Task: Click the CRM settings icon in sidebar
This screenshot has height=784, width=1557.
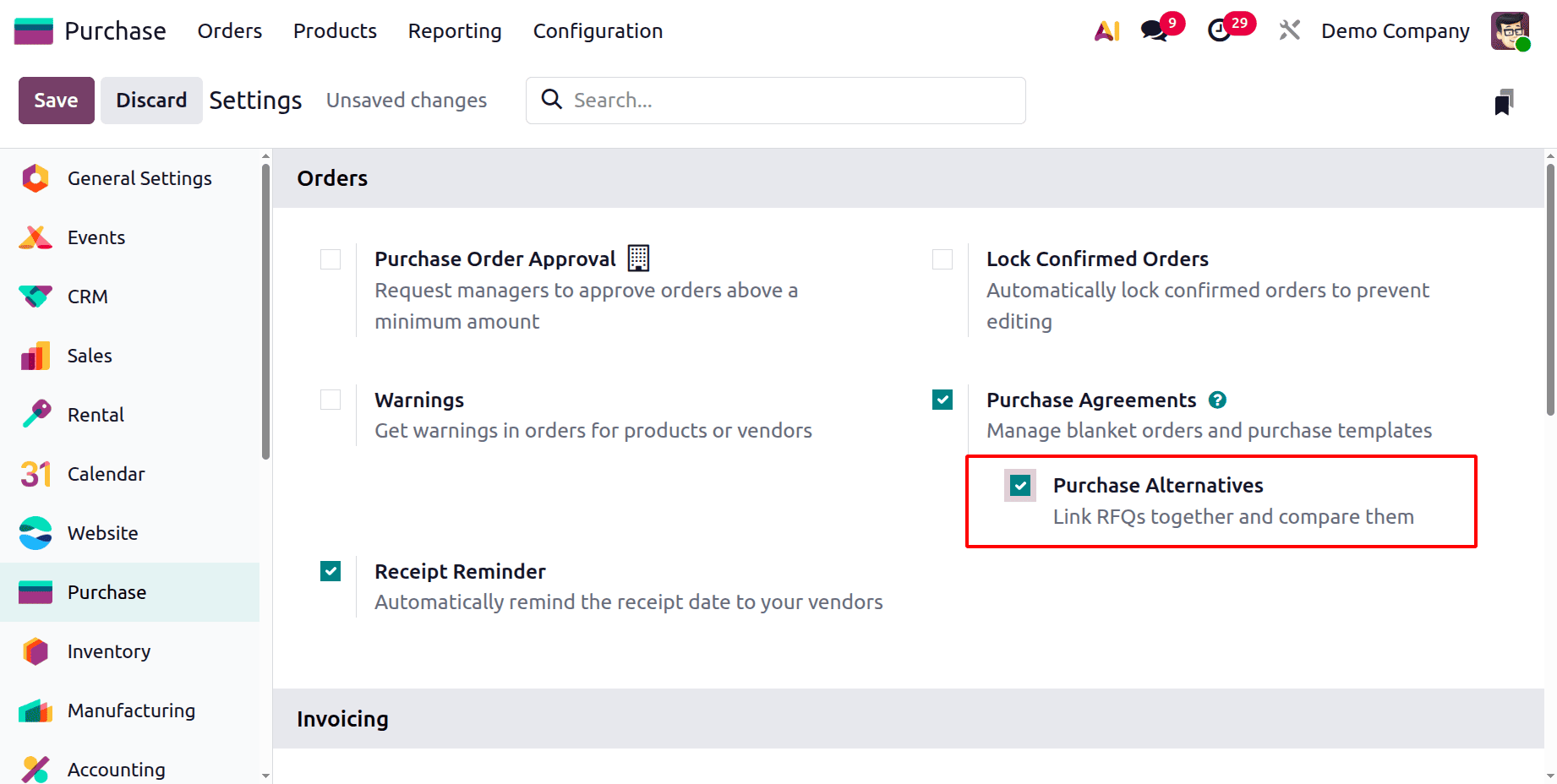Action: (35, 297)
